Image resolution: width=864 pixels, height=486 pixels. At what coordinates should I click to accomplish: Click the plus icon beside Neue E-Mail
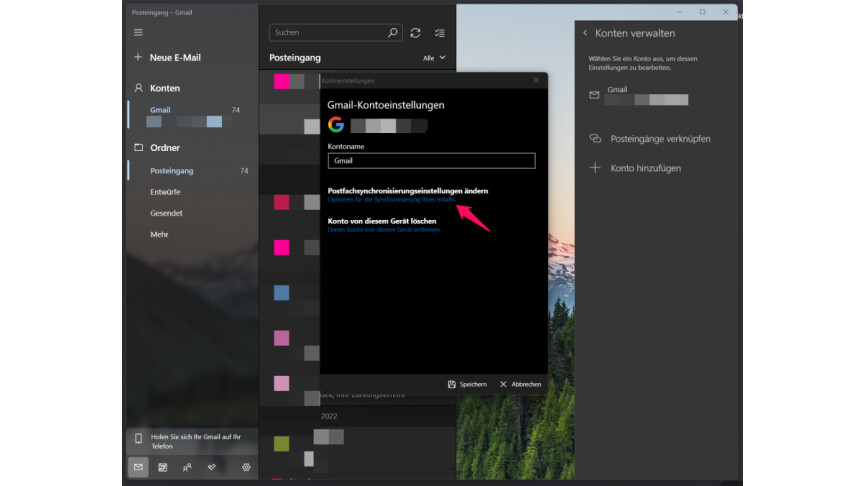point(138,57)
